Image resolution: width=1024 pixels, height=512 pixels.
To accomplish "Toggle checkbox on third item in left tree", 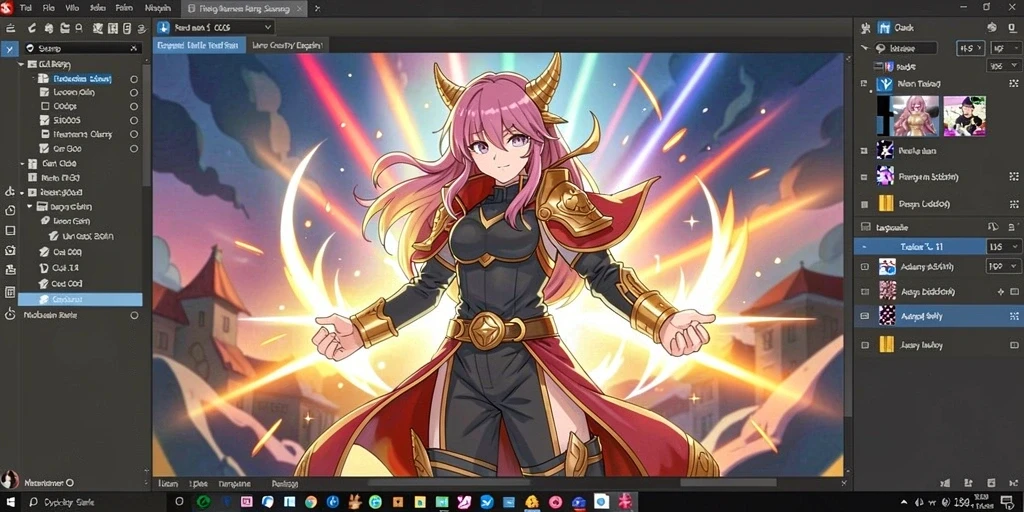I will 45,106.
